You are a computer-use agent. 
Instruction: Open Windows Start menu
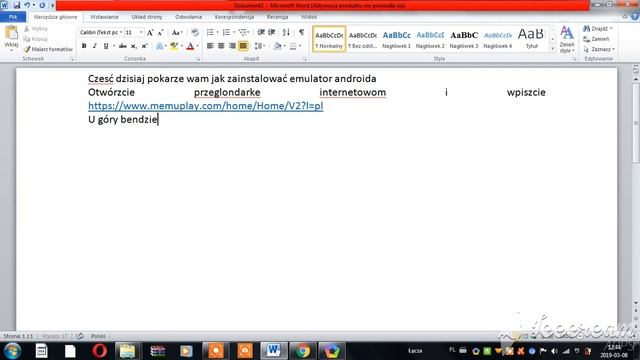pyautogui.click(x=13, y=351)
